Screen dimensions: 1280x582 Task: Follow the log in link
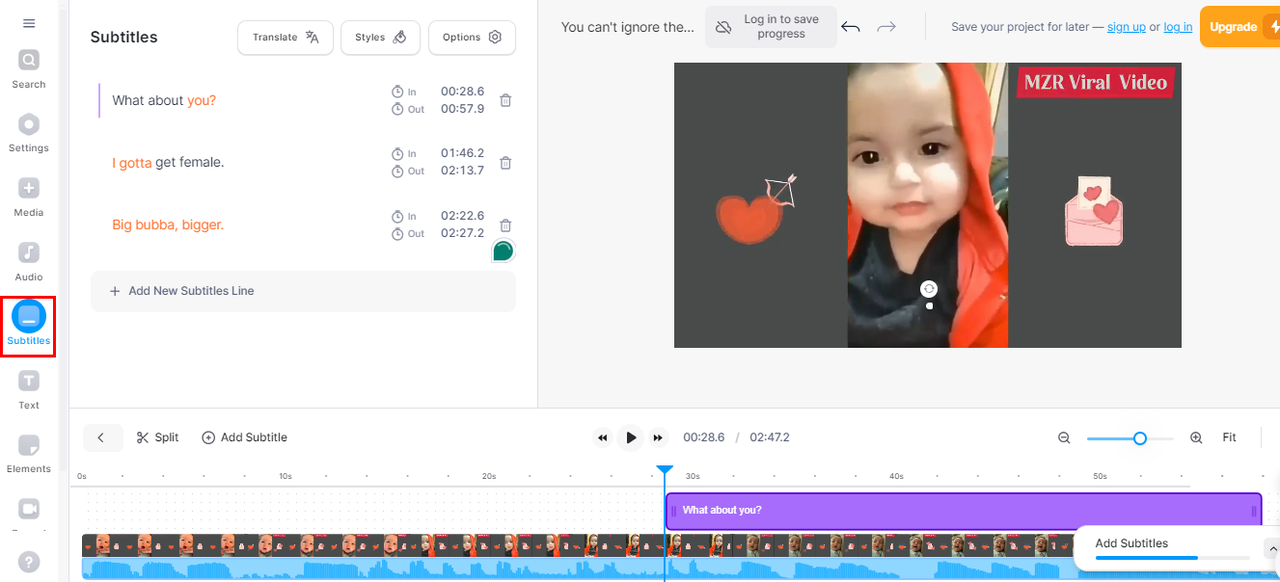point(1178,27)
